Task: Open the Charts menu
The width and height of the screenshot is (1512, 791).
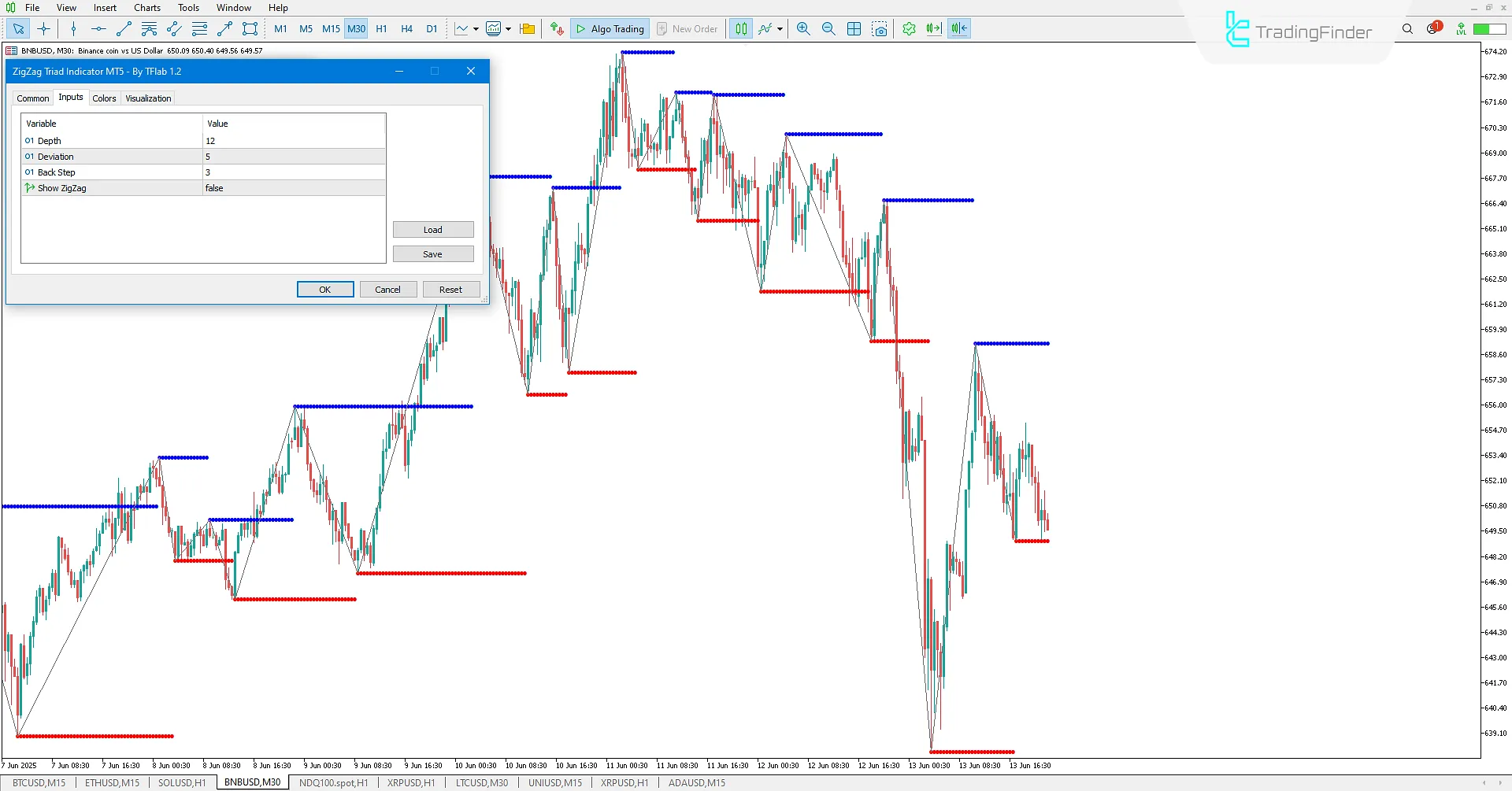Action: tap(146, 7)
